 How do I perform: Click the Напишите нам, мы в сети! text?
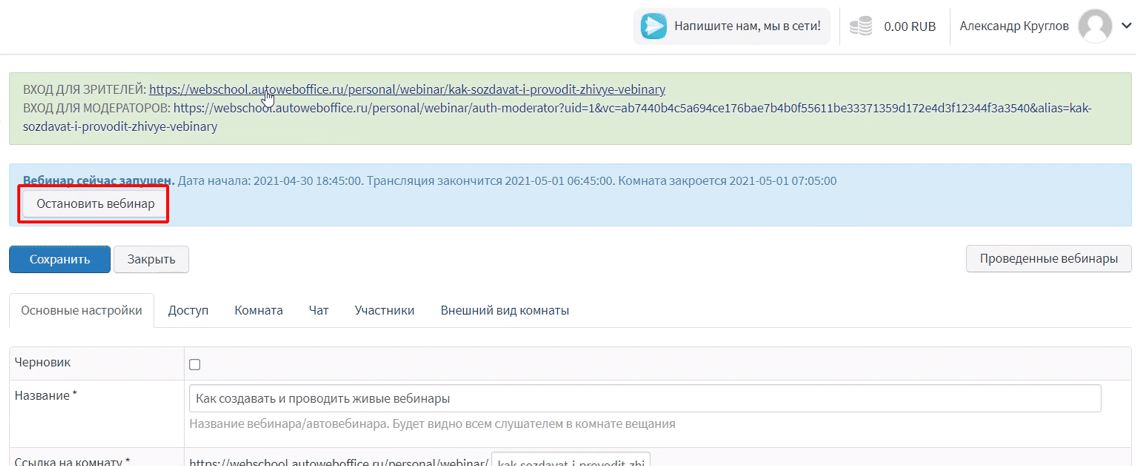click(x=747, y=27)
